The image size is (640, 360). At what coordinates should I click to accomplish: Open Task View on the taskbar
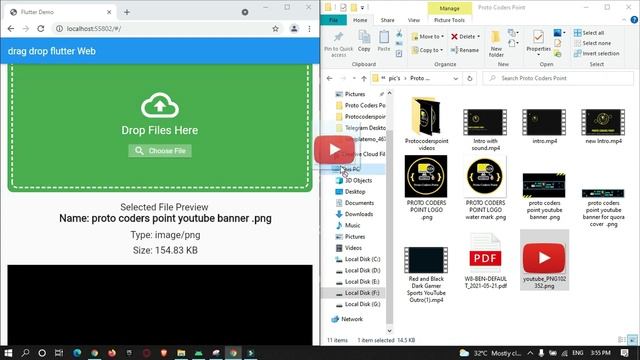click(59, 353)
